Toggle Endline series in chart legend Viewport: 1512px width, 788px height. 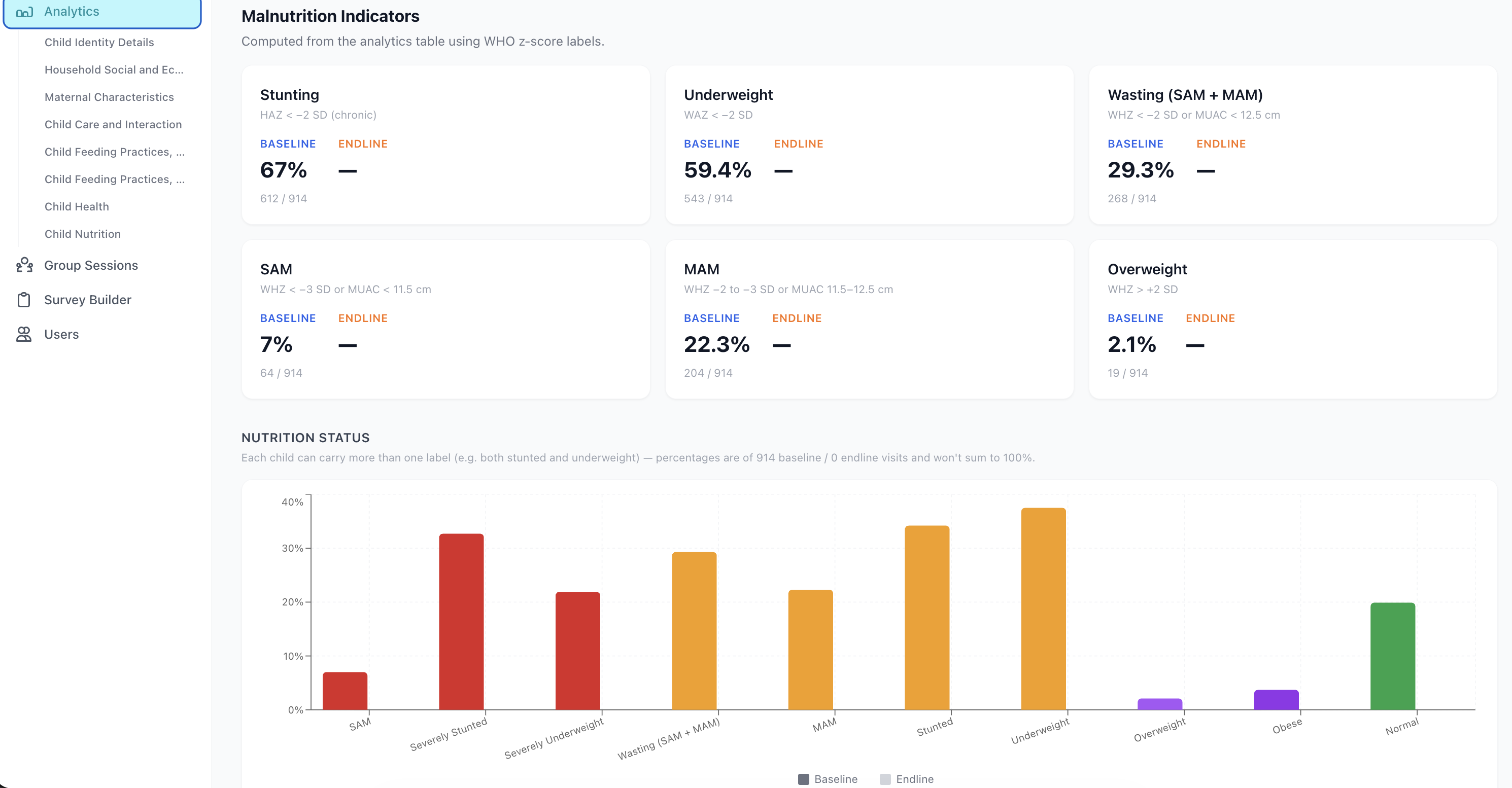pos(907,779)
